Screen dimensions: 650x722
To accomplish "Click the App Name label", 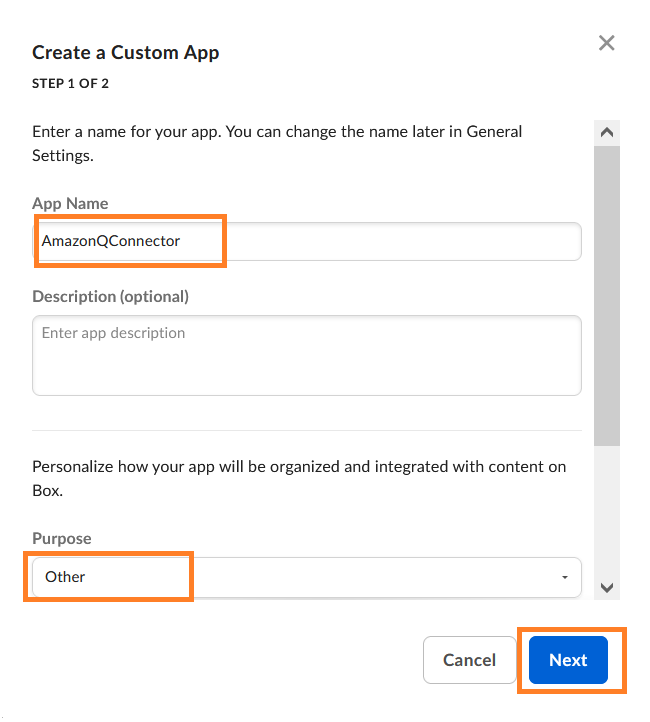I will tap(70, 204).
